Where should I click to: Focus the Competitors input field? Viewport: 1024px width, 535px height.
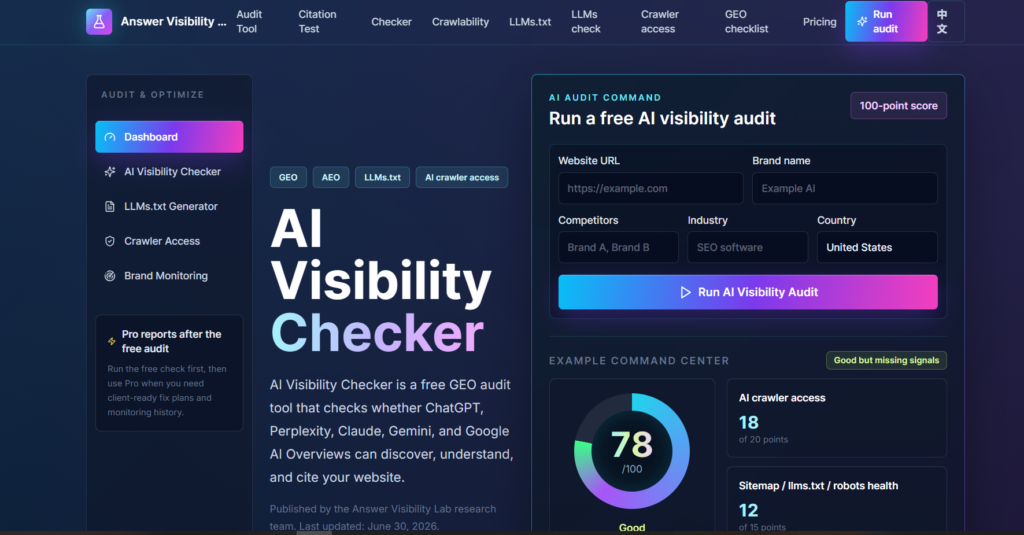click(618, 248)
